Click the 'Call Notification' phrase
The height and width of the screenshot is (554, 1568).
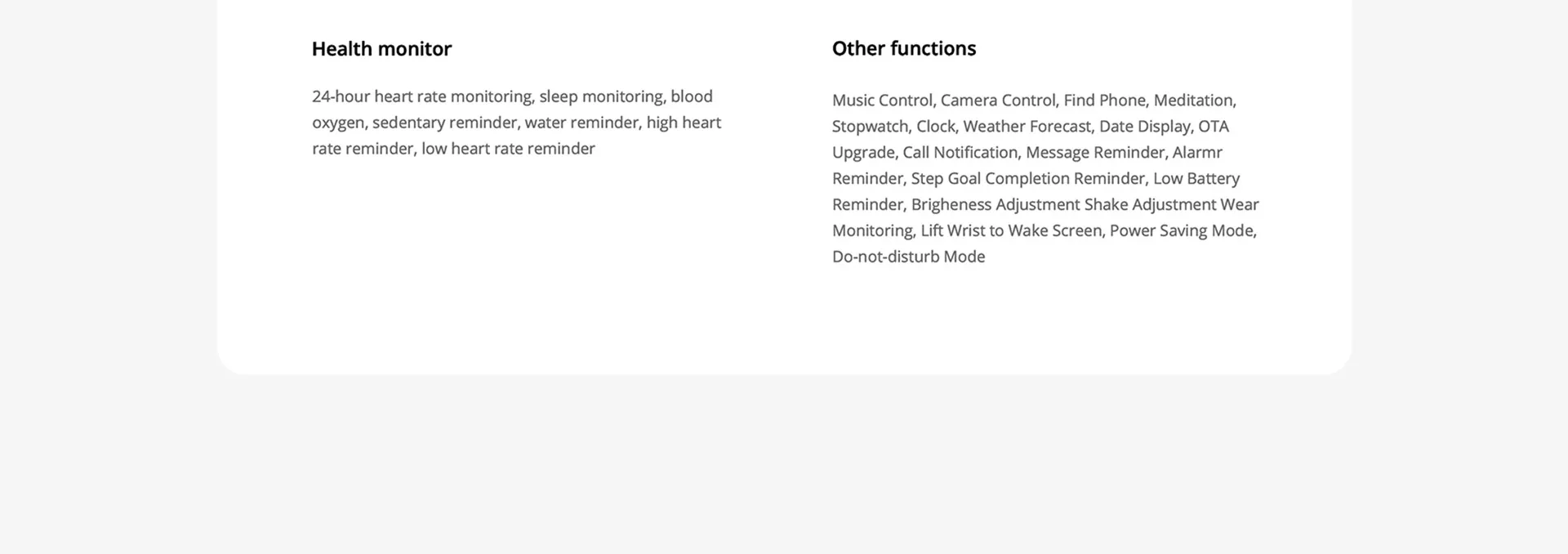(x=960, y=153)
